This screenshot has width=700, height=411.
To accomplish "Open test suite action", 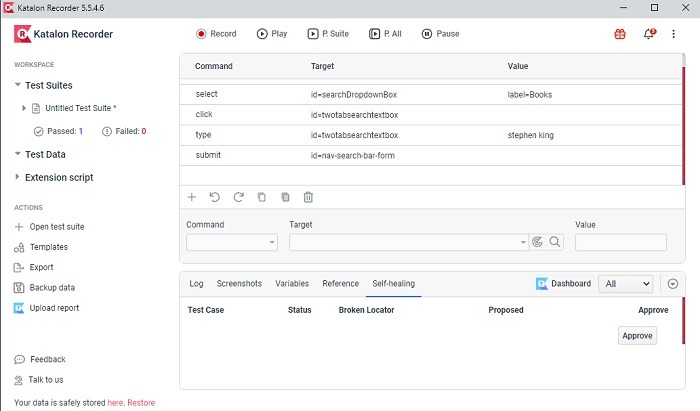I will click(x=50, y=227).
